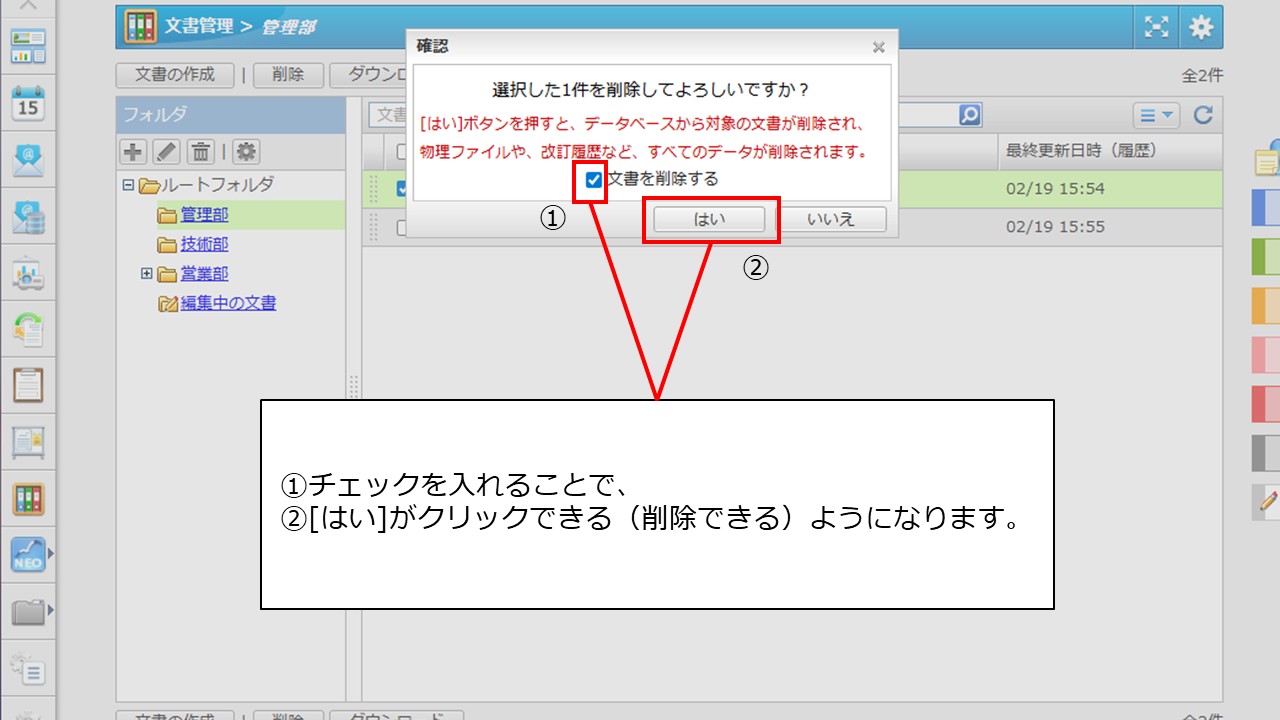
Task: Open the bulletin board icon in sidebar
Action: coord(28,441)
